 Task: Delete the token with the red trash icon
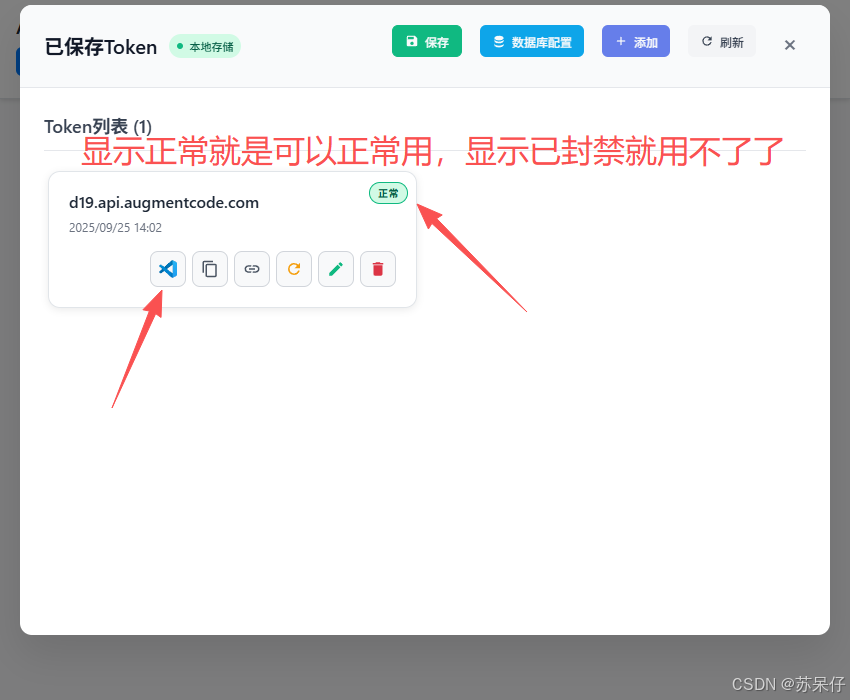[377, 269]
